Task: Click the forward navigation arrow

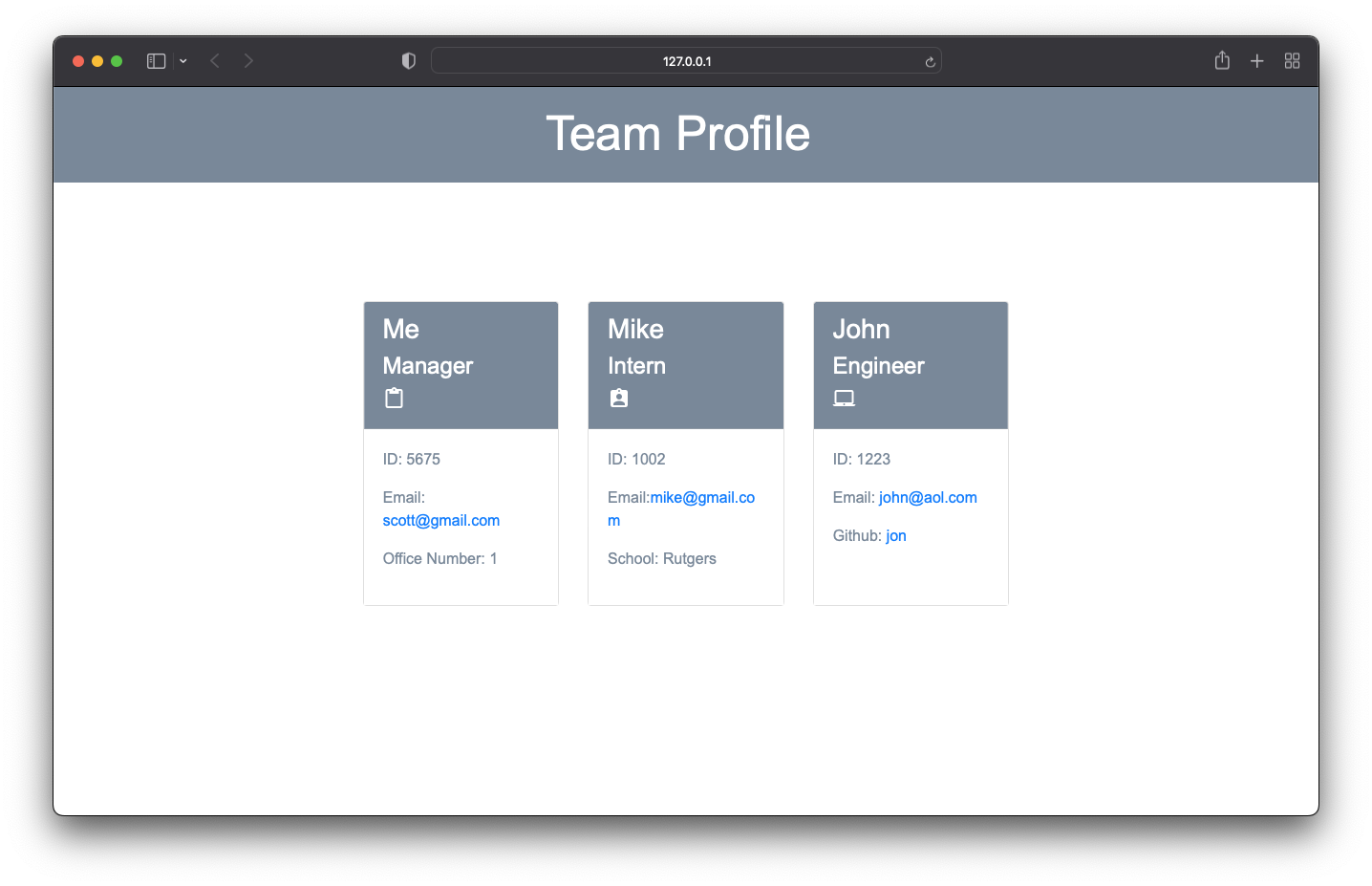Action: pyautogui.click(x=248, y=60)
